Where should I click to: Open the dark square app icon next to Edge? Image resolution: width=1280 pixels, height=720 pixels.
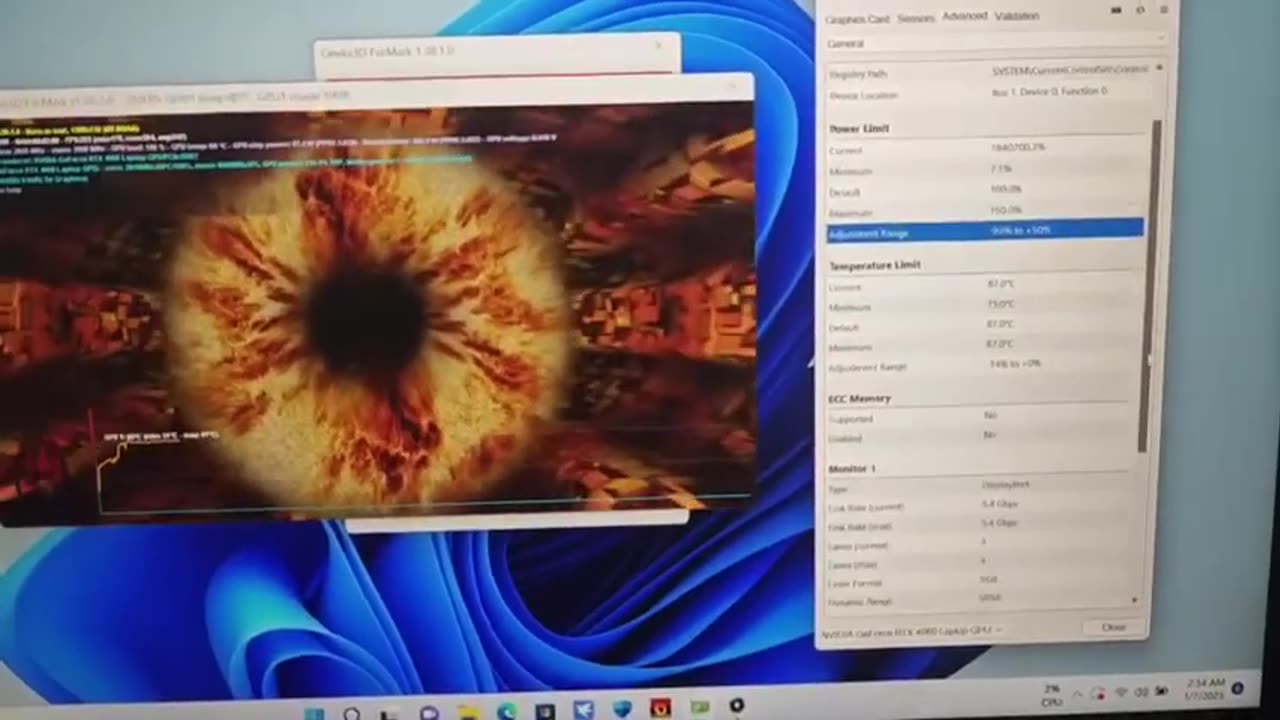click(x=545, y=711)
